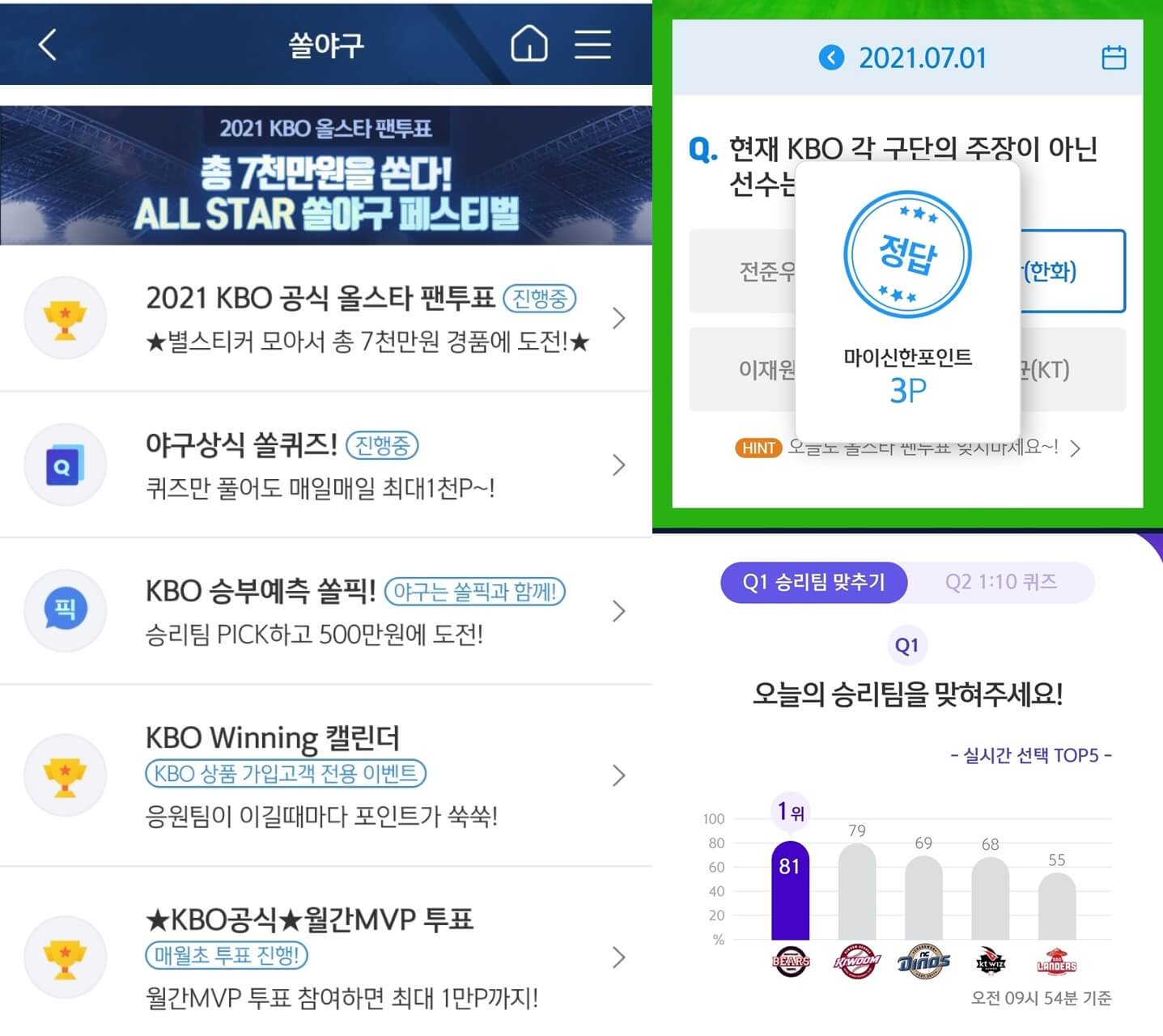
Task: Open the home icon in the header
Action: point(529,44)
